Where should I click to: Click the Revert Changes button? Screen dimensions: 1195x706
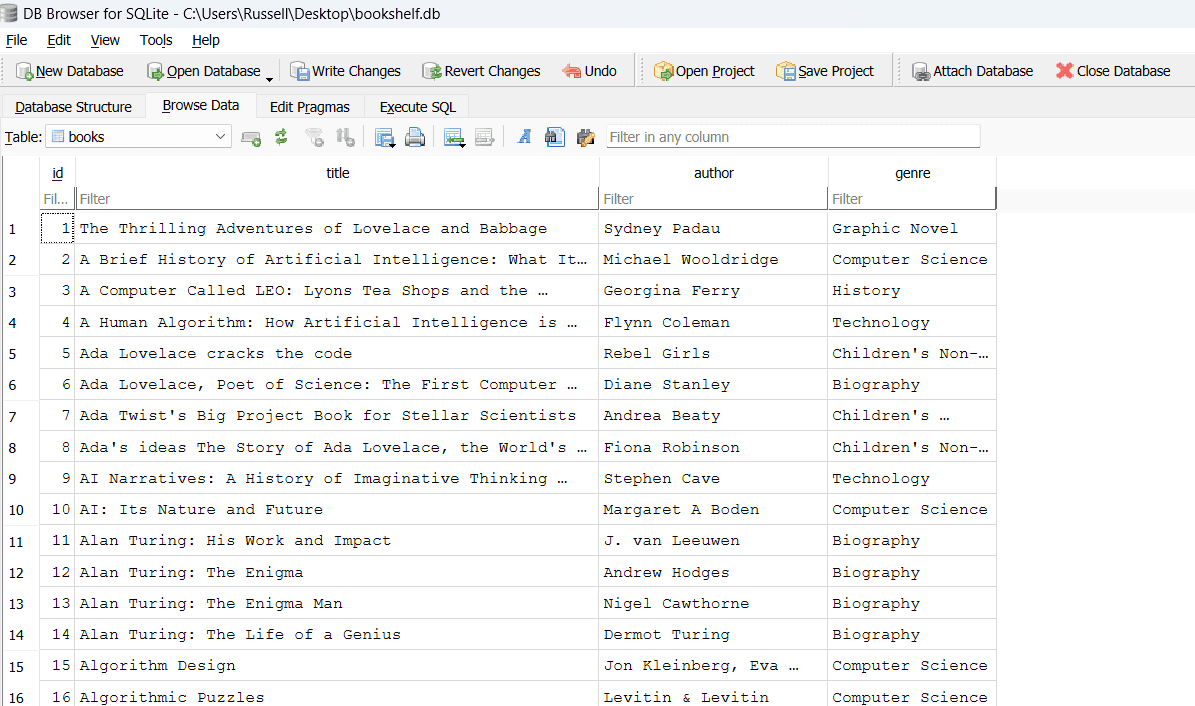(481, 71)
